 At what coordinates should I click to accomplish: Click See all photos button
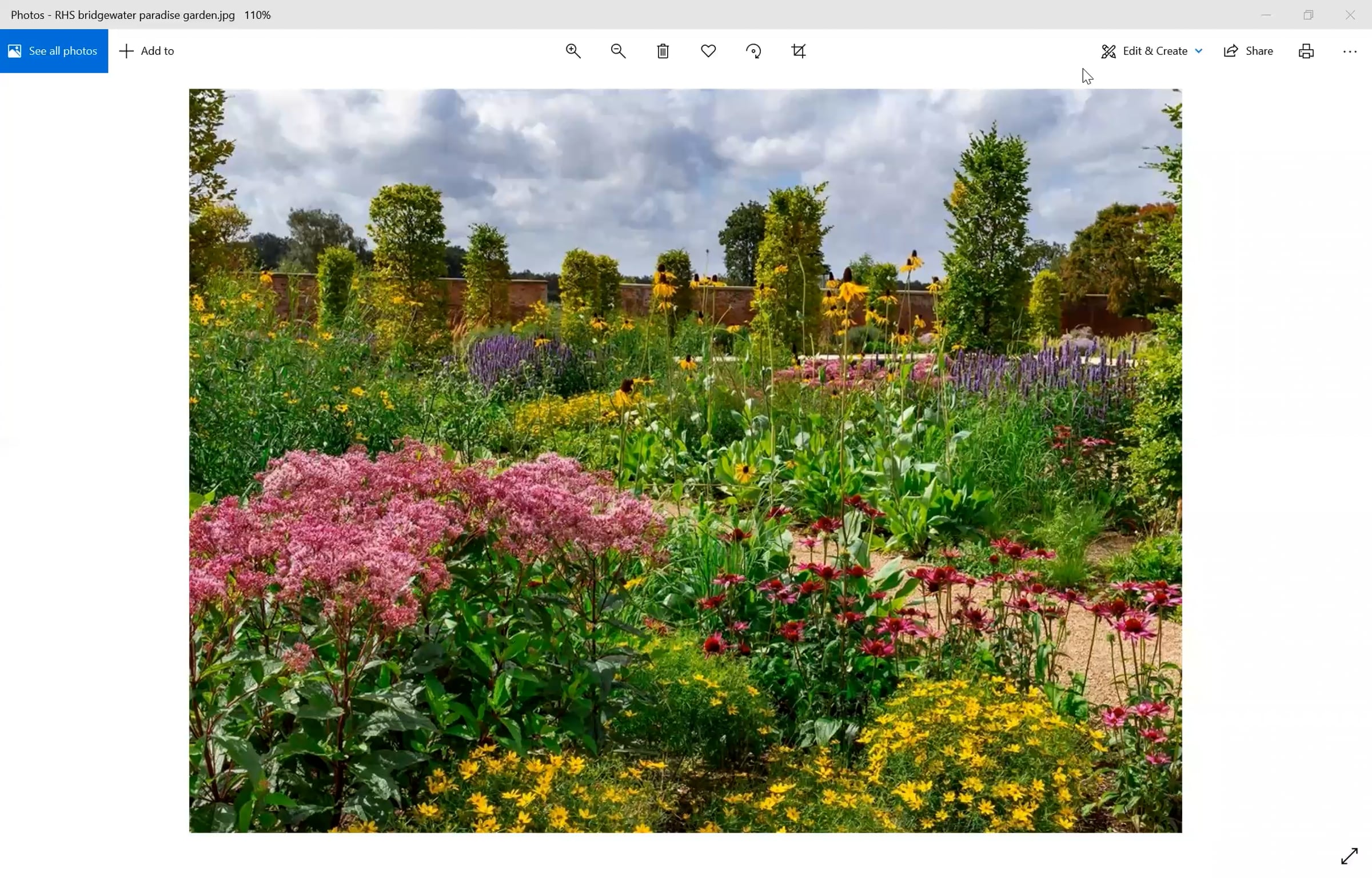tap(54, 51)
